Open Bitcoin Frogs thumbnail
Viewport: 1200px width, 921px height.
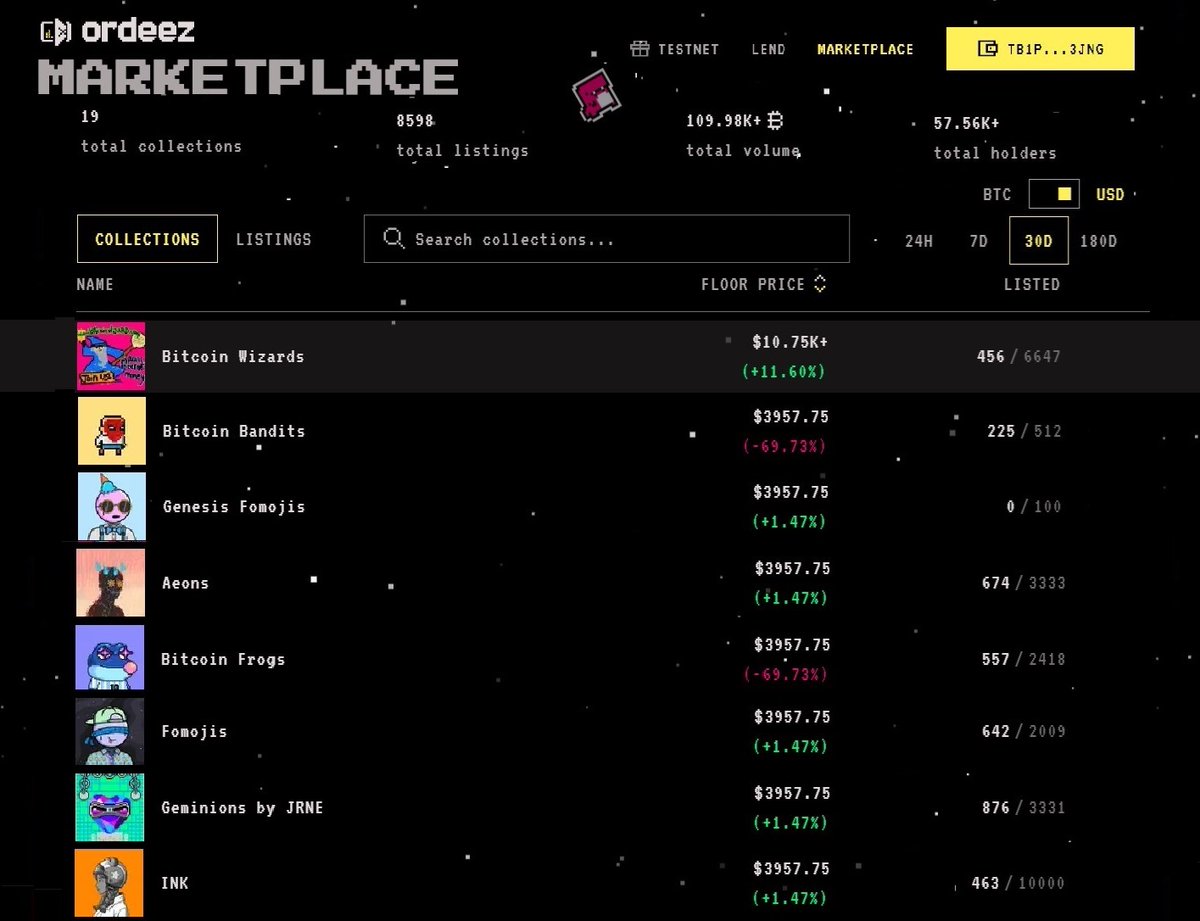click(110, 658)
